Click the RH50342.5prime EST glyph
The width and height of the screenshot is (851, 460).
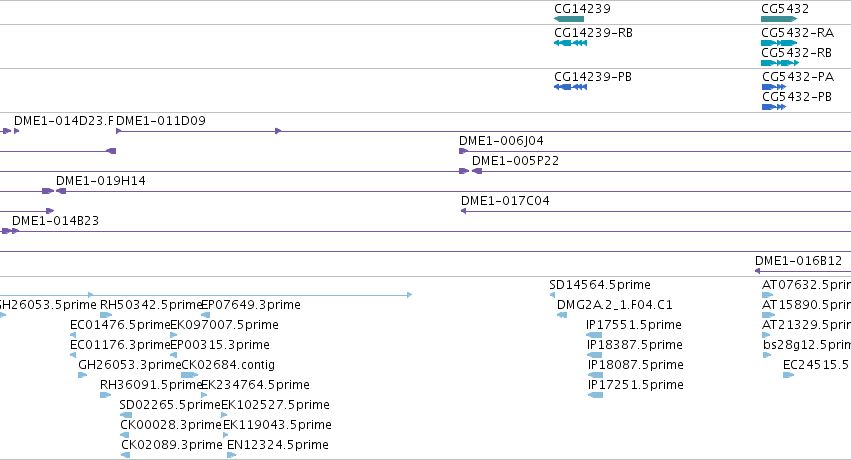coord(106,315)
